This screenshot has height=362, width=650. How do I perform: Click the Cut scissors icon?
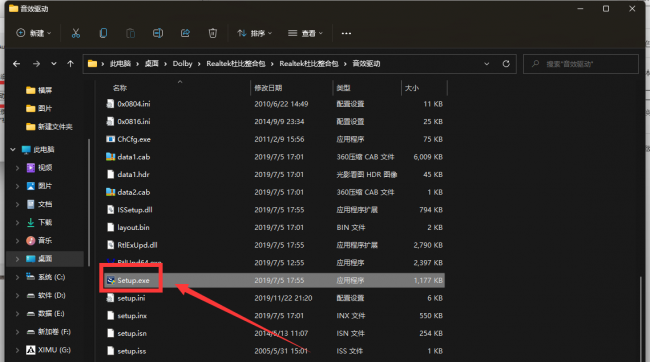click(x=75, y=33)
